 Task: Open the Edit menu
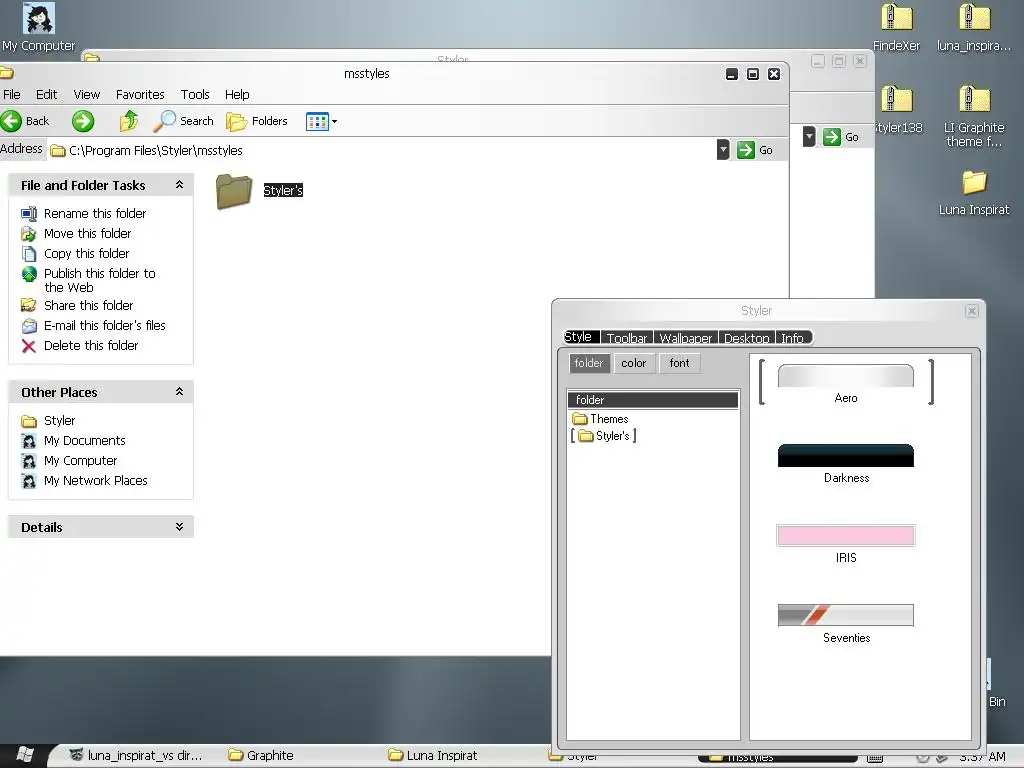pyautogui.click(x=46, y=95)
